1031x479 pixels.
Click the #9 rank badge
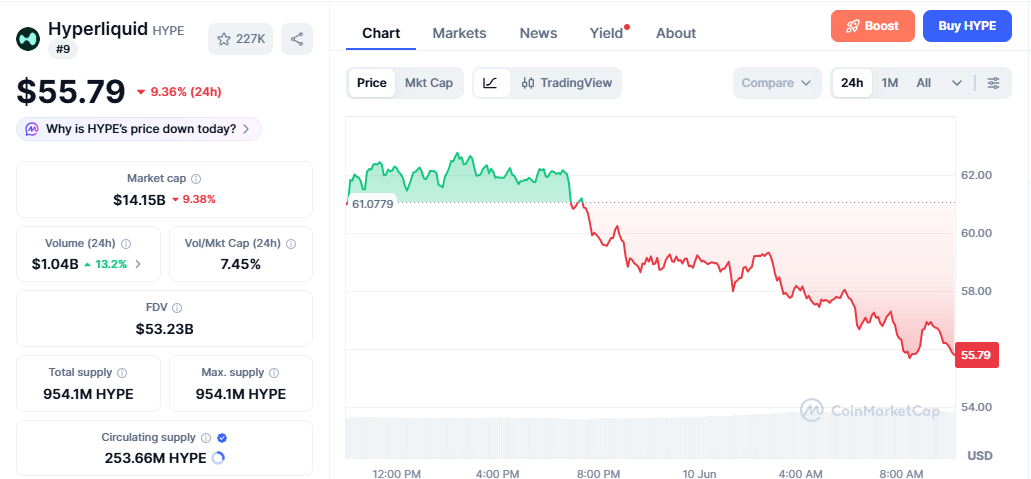point(63,49)
